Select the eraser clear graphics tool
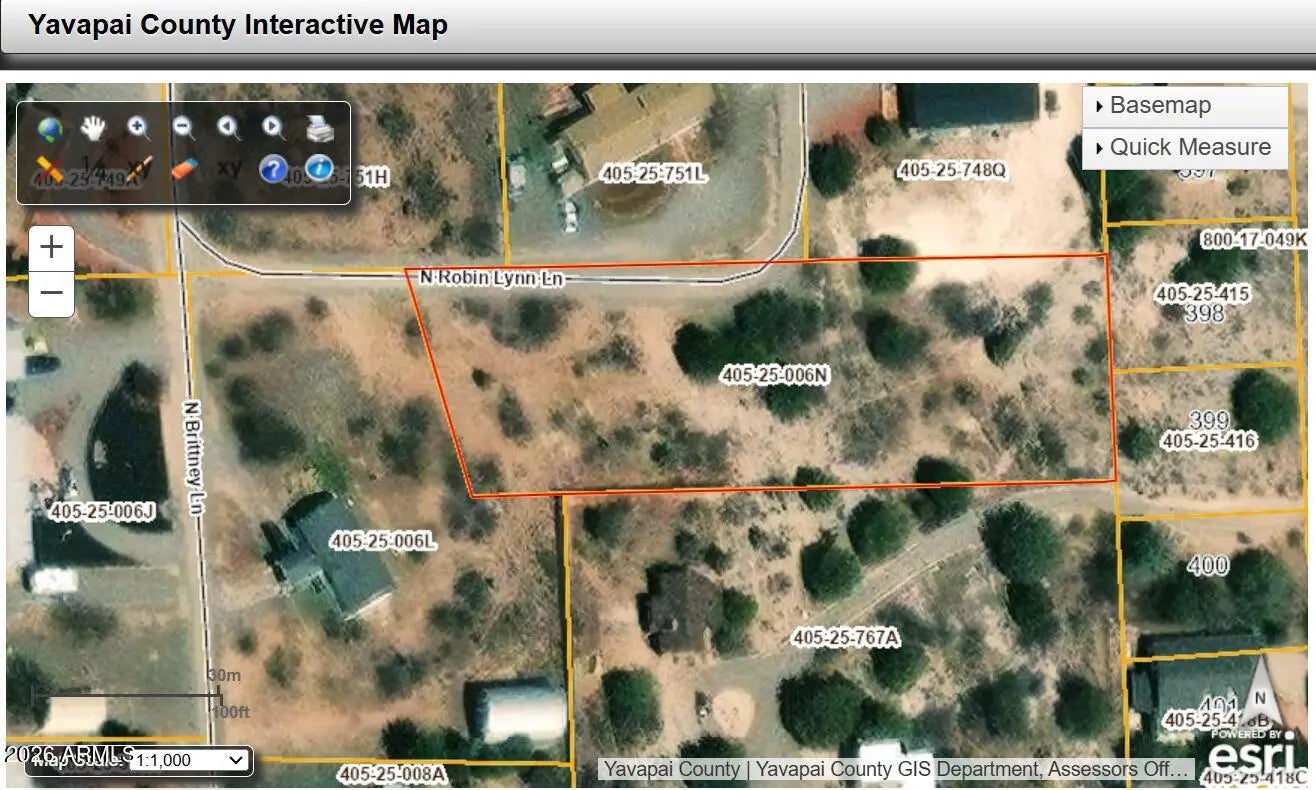 184,168
